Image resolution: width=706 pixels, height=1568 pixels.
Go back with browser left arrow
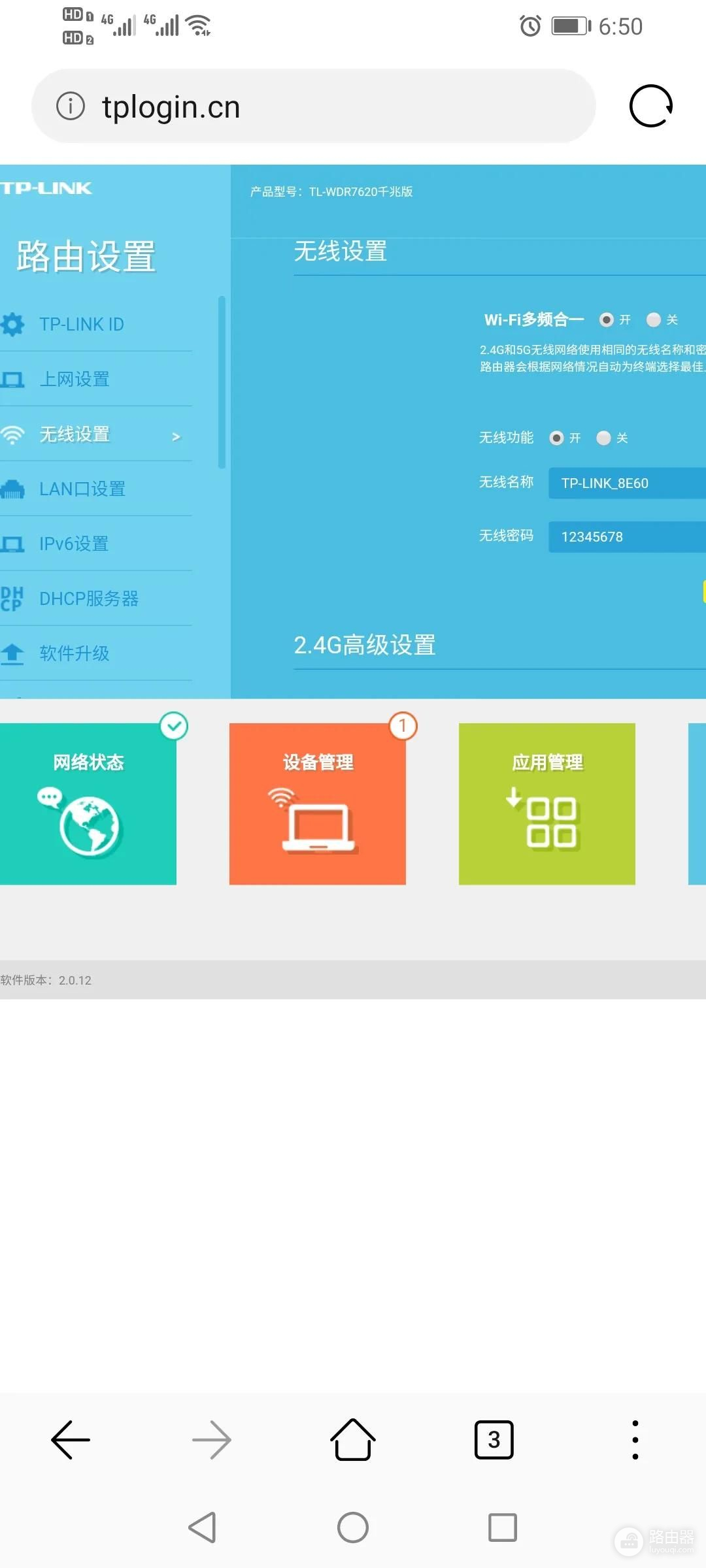pyautogui.click(x=71, y=1439)
